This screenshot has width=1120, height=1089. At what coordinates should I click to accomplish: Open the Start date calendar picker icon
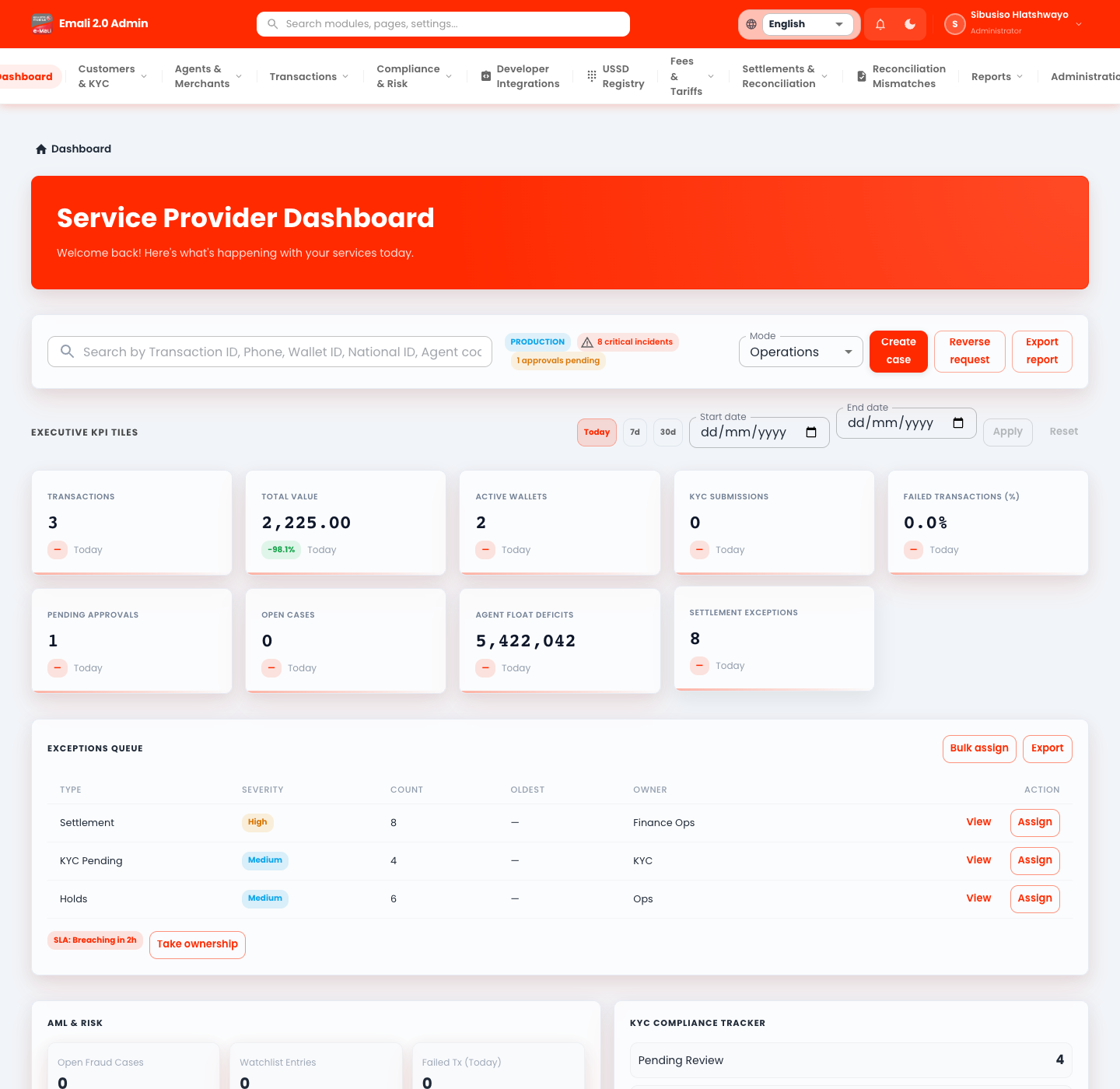pos(811,432)
